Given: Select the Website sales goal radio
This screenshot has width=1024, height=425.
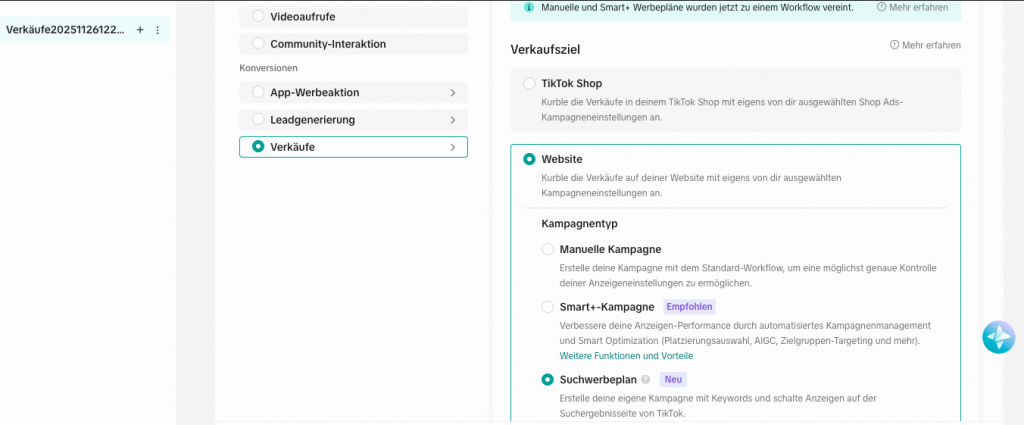Looking at the screenshot, I should (529, 159).
